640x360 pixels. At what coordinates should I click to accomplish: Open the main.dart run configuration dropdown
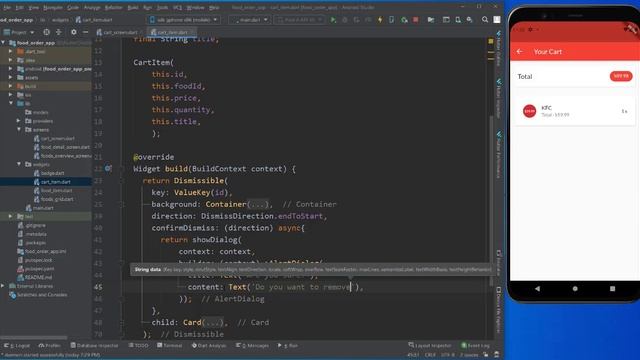[250, 20]
